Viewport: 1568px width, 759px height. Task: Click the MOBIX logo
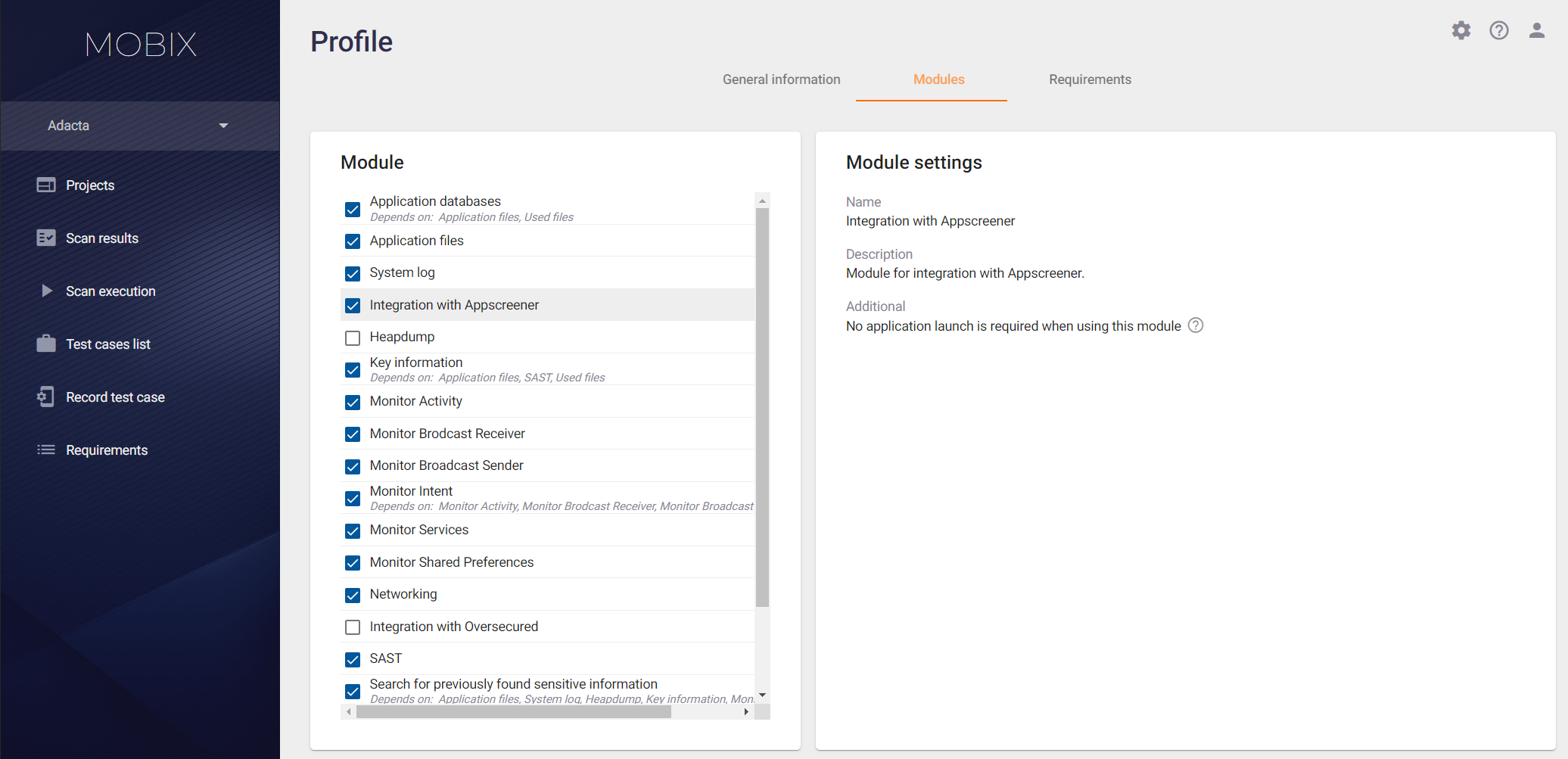(x=141, y=45)
